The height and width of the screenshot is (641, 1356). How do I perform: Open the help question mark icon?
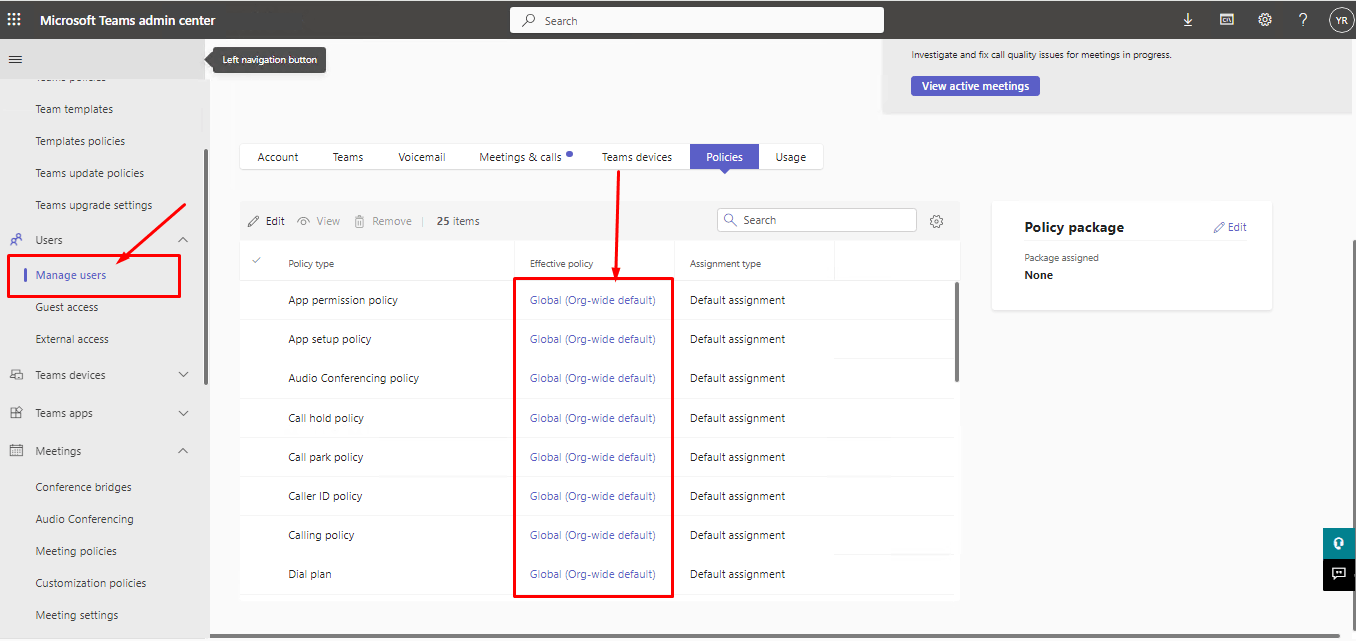[x=1303, y=20]
